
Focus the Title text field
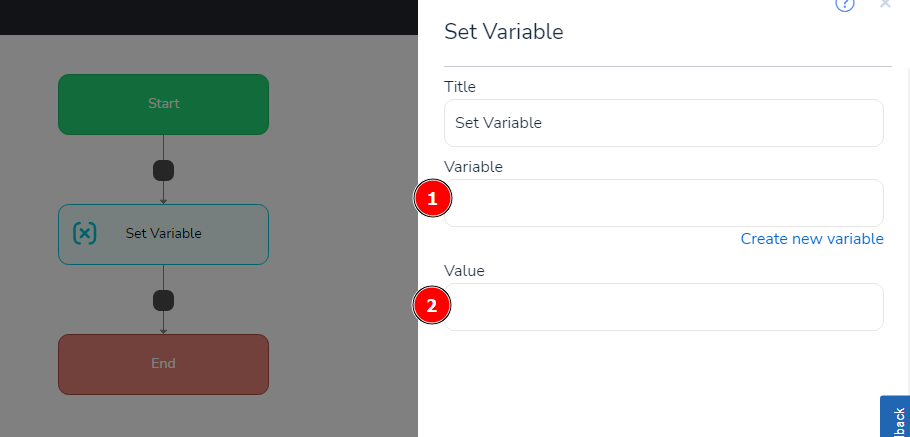point(663,123)
